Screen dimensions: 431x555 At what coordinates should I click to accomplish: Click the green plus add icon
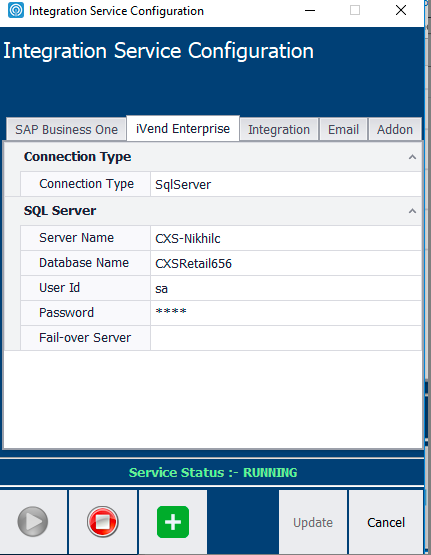coord(173,522)
